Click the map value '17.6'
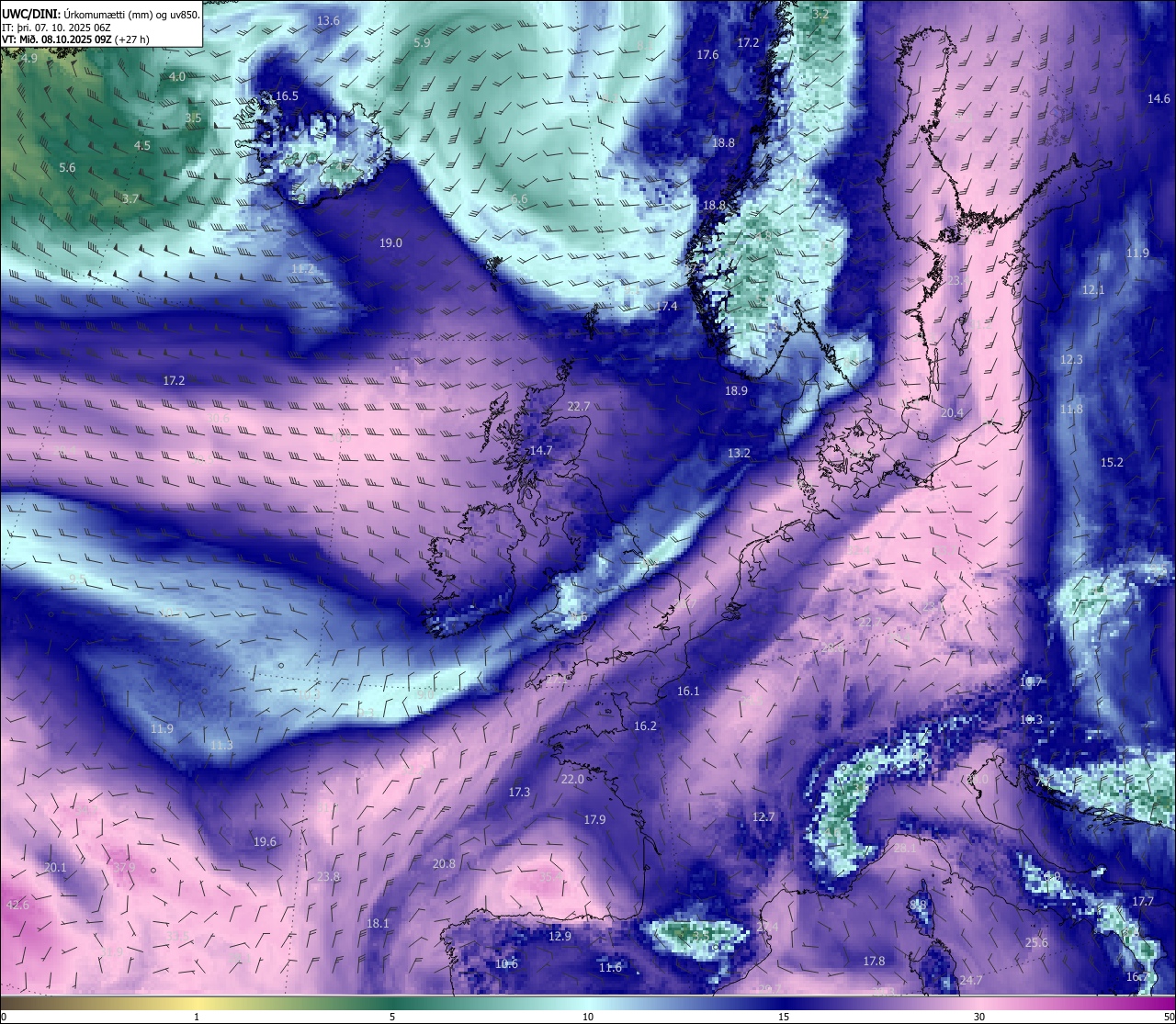The height and width of the screenshot is (1024, 1176). point(707,54)
